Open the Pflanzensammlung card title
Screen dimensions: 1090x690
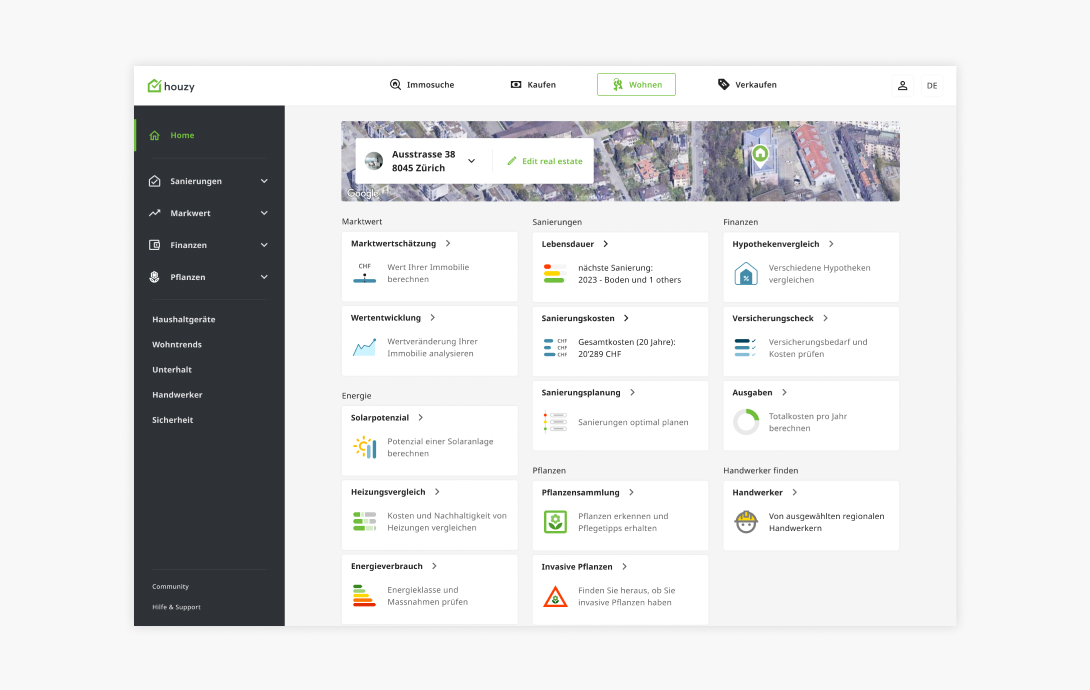click(x=580, y=493)
